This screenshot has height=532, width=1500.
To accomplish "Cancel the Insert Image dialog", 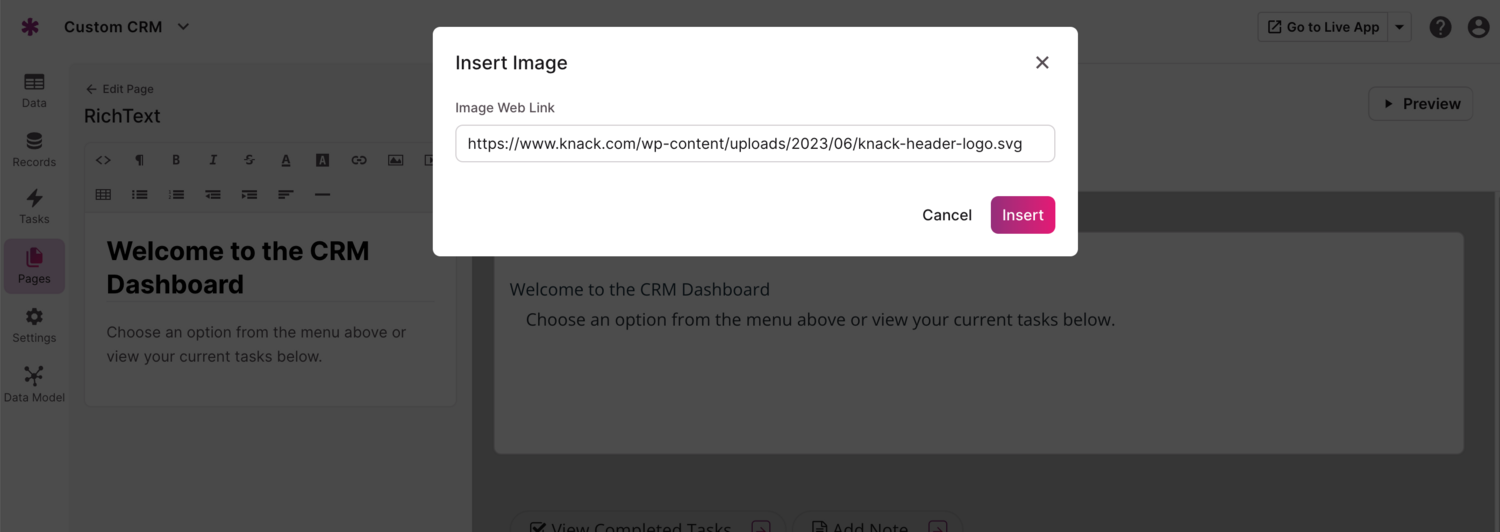I will [946, 215].
